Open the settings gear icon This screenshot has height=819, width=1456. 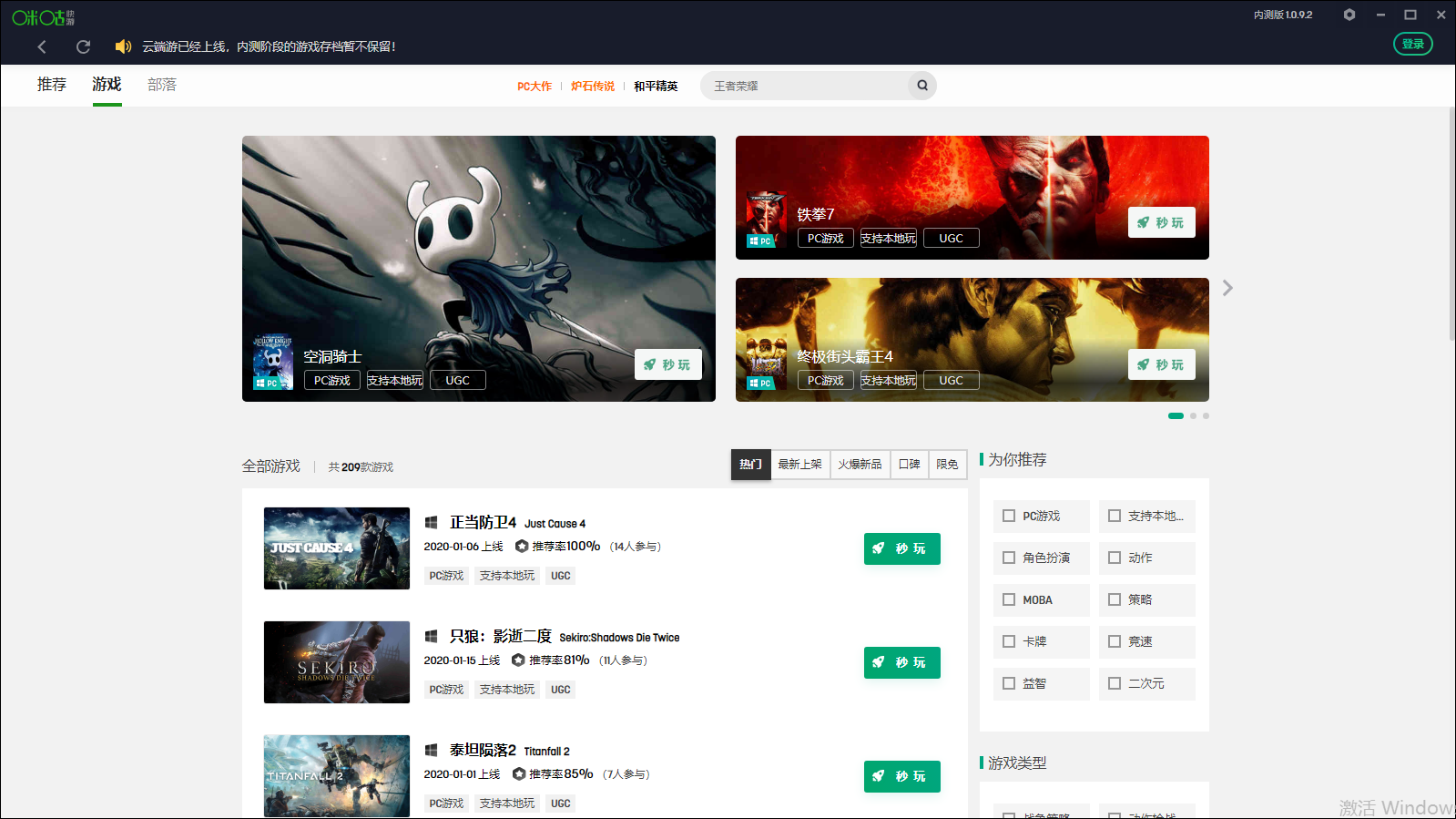coord(1349,15)
